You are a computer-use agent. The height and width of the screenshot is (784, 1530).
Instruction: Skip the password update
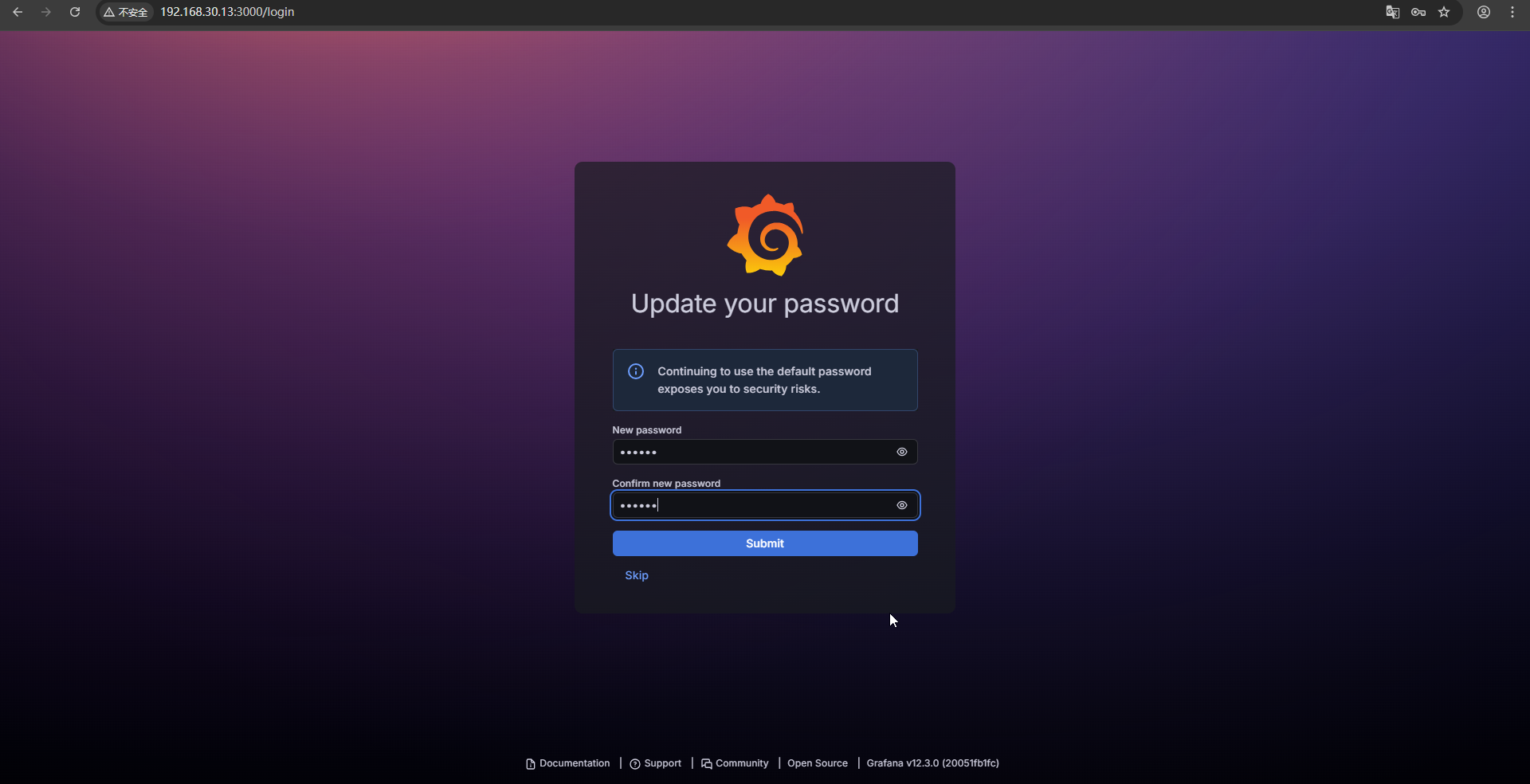pos(637,575)
